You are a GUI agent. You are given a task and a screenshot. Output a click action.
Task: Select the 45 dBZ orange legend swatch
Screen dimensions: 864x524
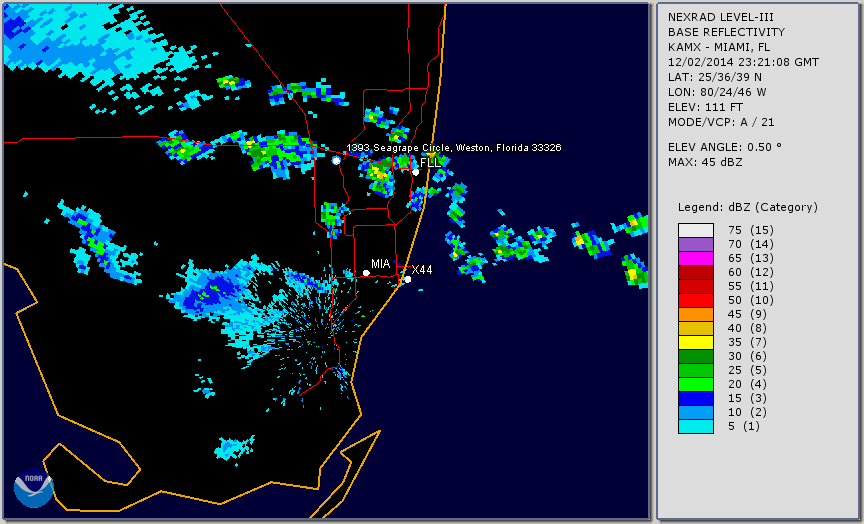point(696,315)
